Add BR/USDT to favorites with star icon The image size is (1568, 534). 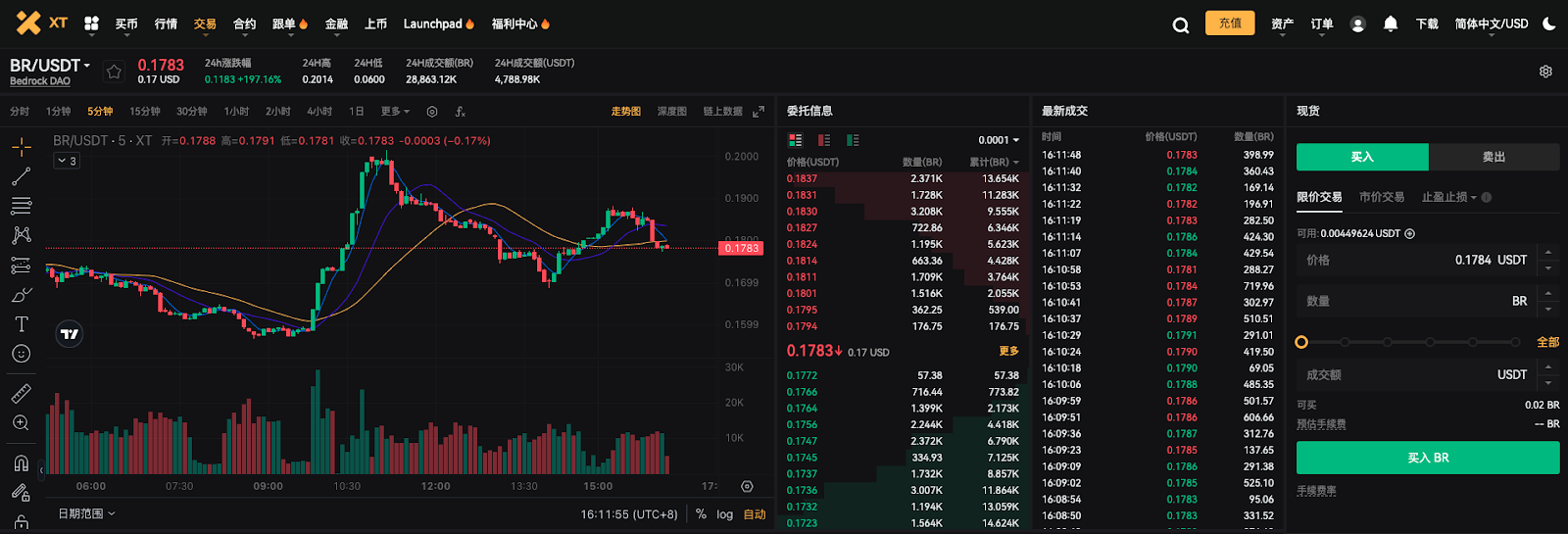coord(114,72)
